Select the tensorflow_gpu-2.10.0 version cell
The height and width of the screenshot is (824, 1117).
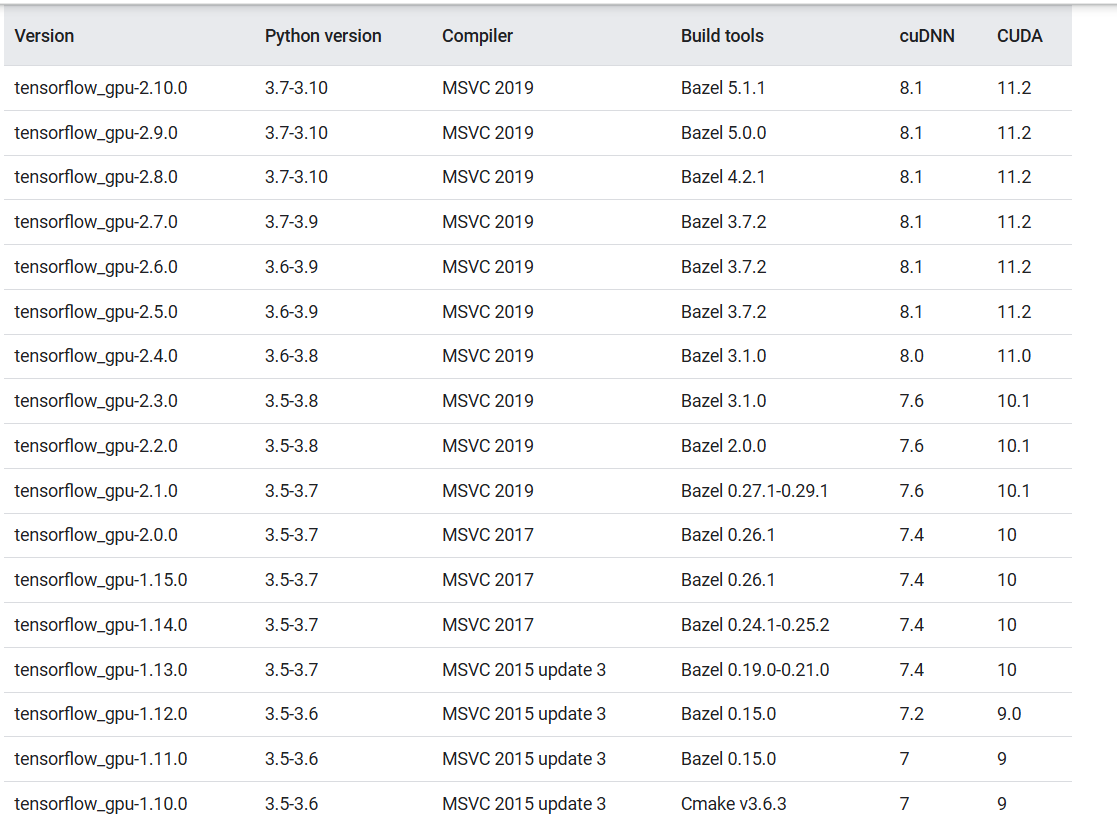coord(101,88)
